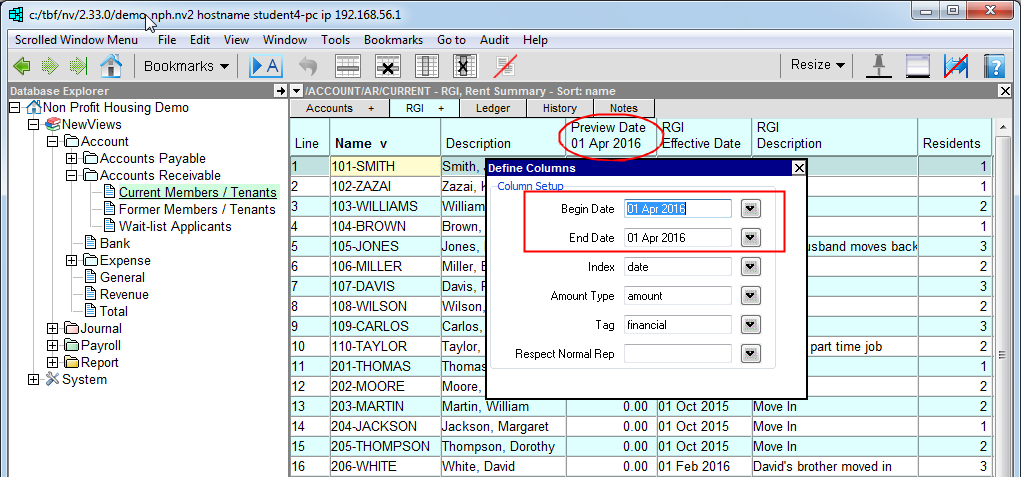
Task: Click the insert column icon
Action: [x=426, y=66]
